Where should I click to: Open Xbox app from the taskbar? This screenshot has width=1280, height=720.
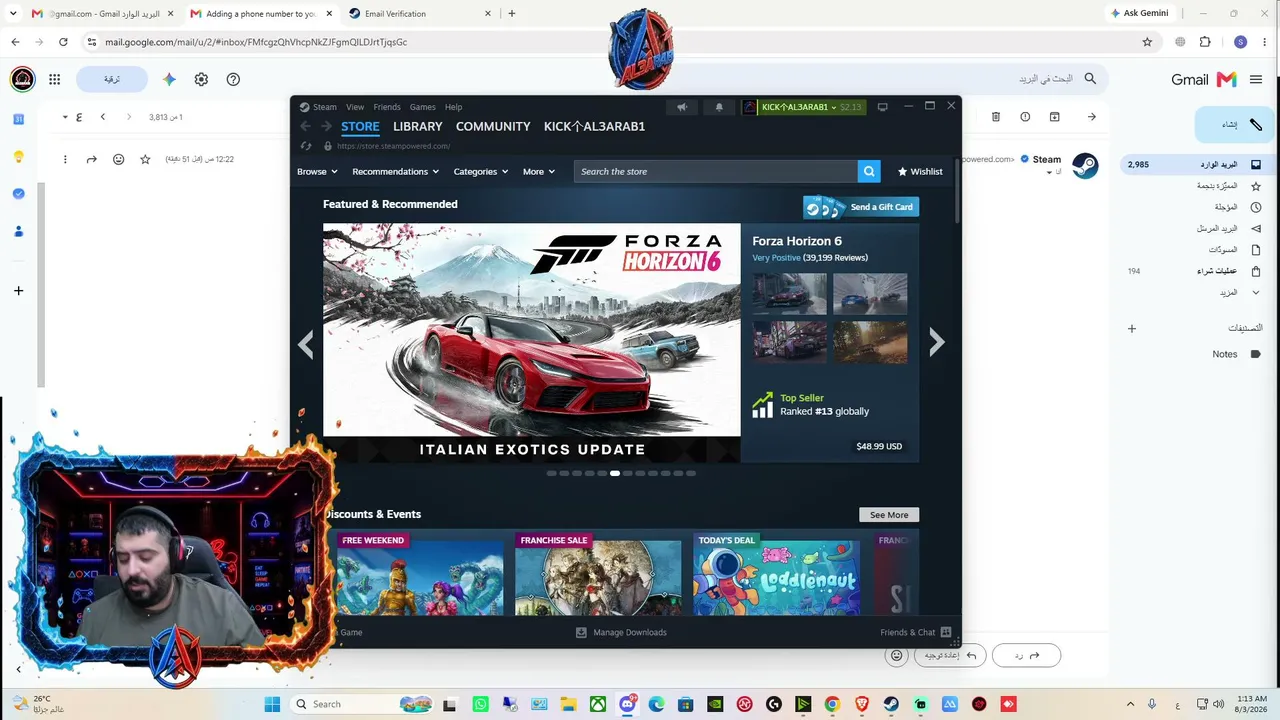pyautogui.click(x=597, y=704)
